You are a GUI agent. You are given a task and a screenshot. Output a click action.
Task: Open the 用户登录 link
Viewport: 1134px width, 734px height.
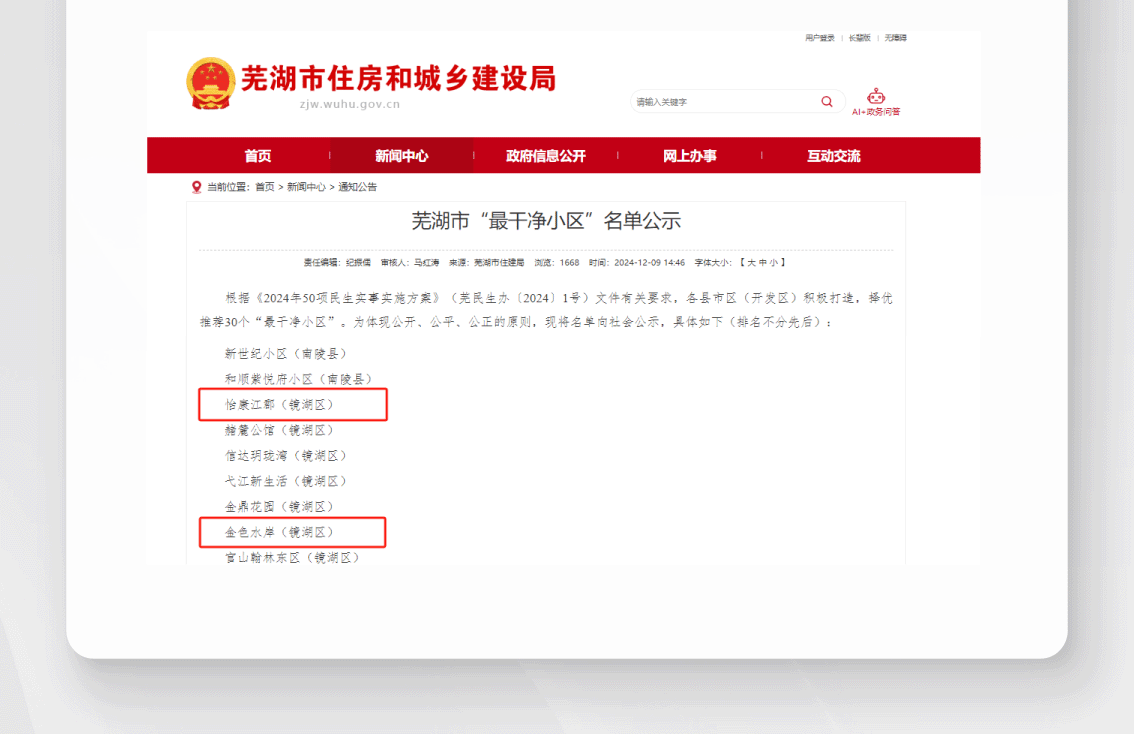(819, 38)
